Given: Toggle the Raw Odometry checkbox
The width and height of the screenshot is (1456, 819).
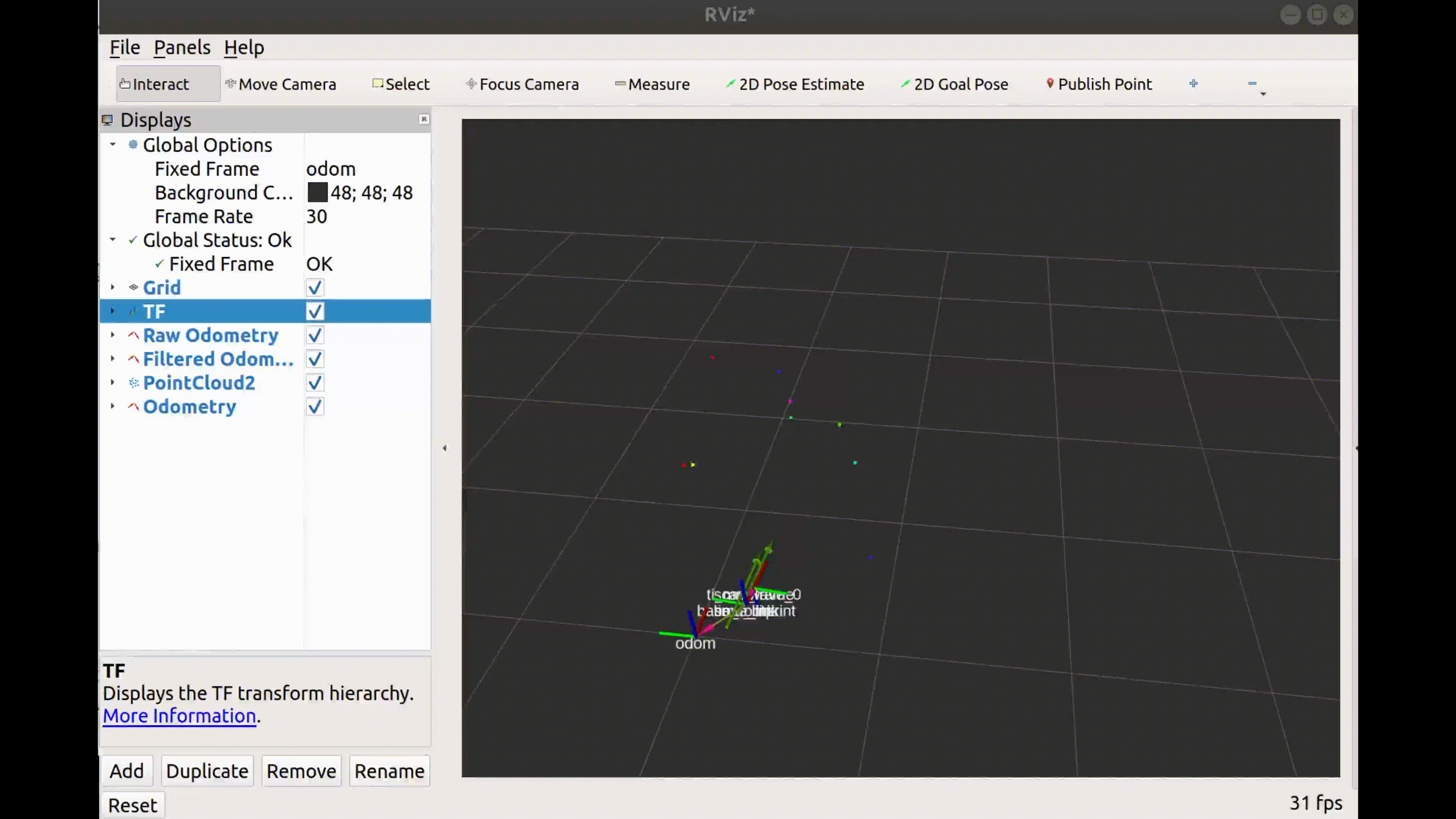Looking at the screenshot, I should pos(315,336).
